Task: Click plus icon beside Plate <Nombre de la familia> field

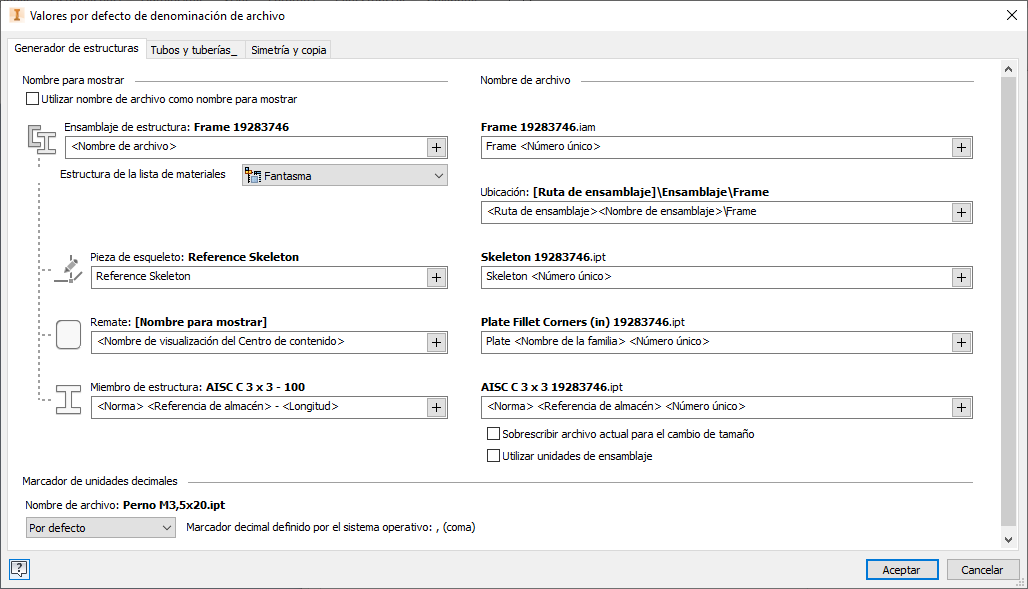Action: (x=961, y=342)
